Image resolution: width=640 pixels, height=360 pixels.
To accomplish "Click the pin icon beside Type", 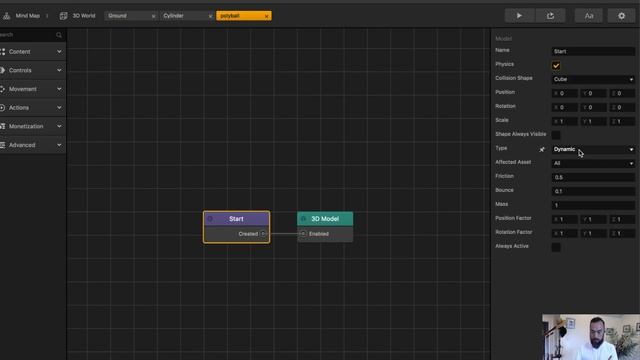I will [x=542, y=149].
